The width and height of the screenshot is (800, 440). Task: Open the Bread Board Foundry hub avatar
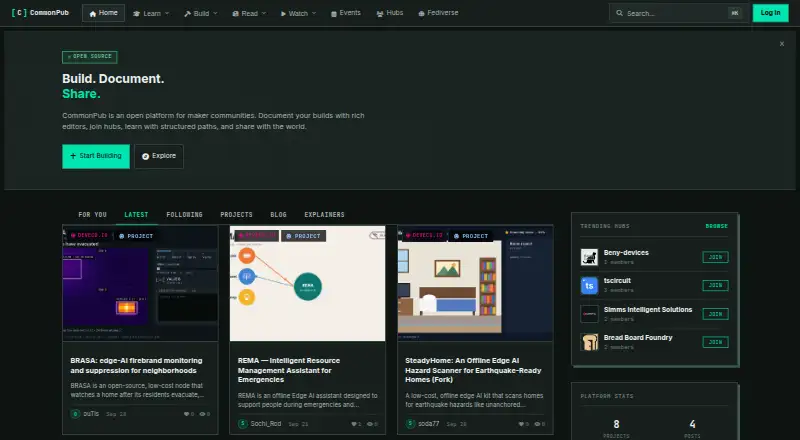point(589,343)
